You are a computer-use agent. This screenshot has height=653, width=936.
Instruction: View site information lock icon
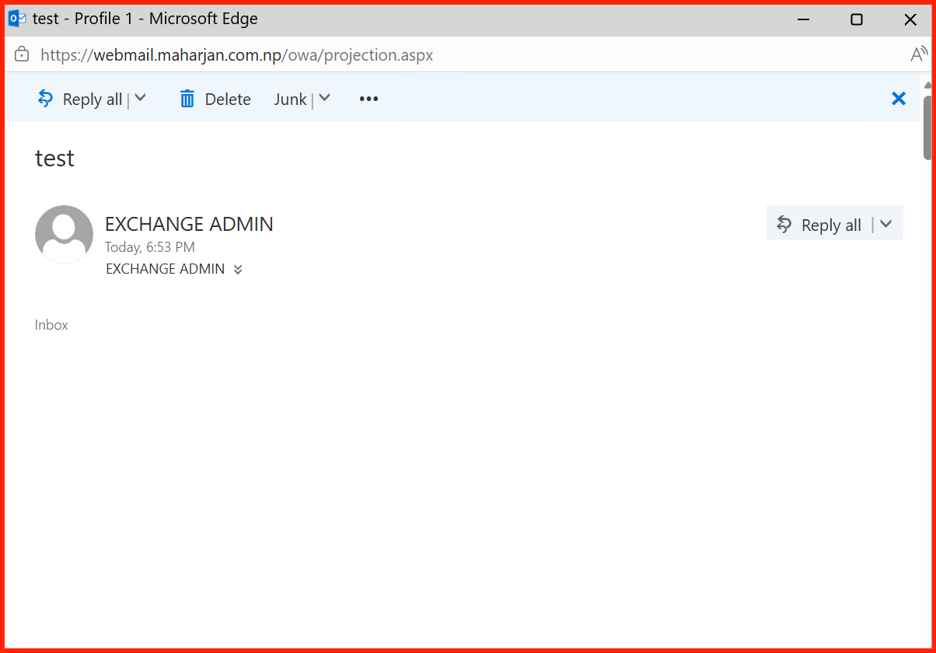pyautogui.click(x=22, y=54)
